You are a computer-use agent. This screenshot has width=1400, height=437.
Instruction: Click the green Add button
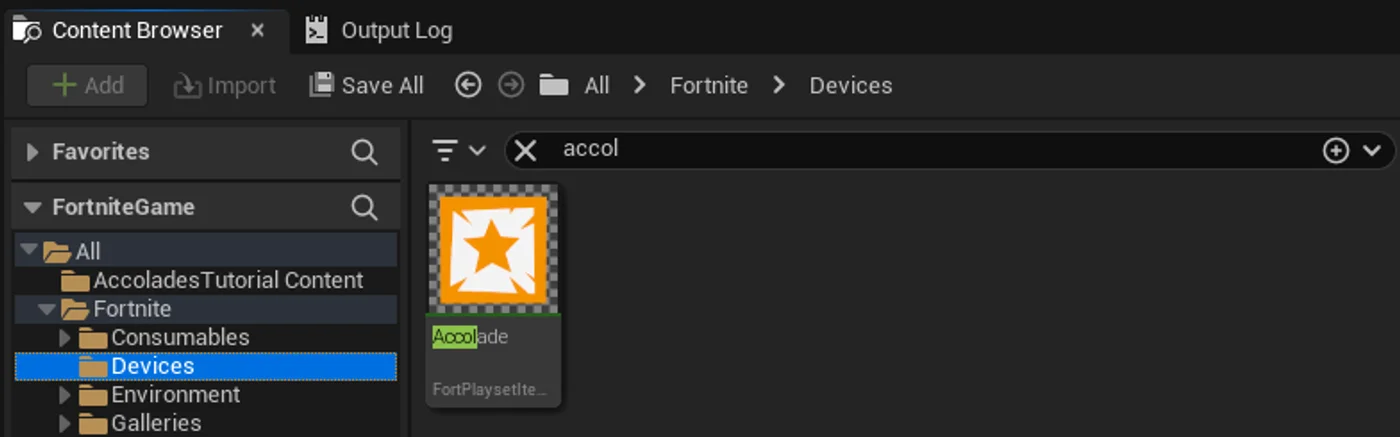(x=88, y=86)
